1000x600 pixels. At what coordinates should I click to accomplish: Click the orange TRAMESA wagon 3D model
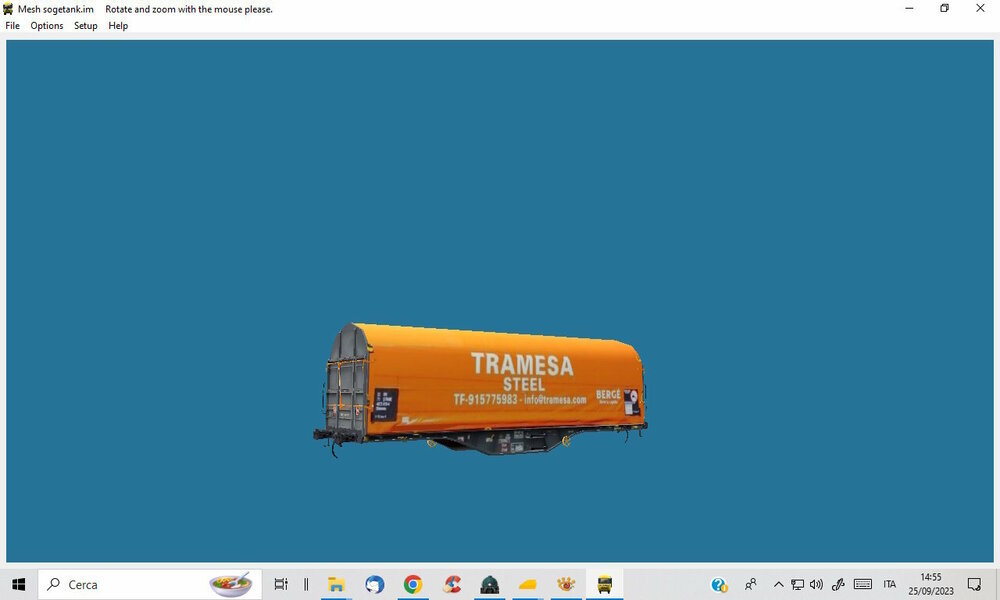pyautogui.click(x=482, y=389)
